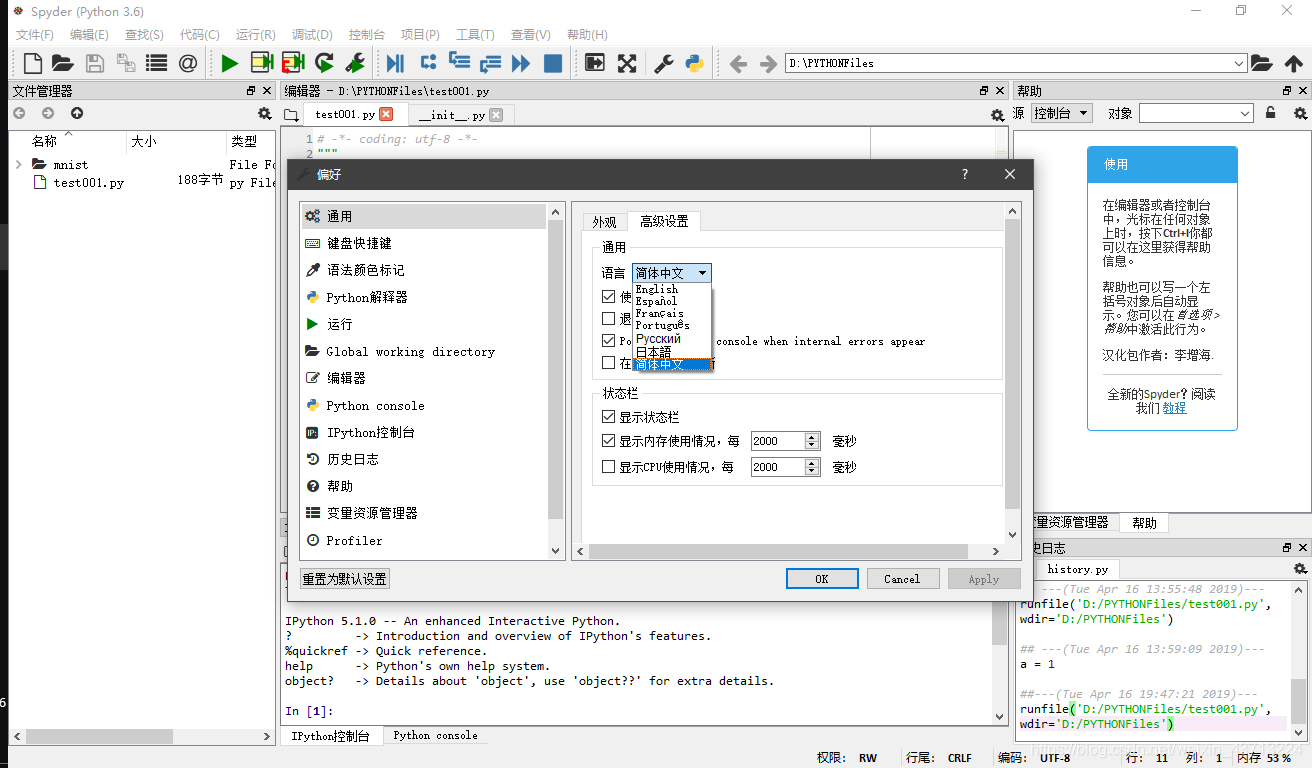Start debugging with the debug icon
The image size is (1312, 768).
pos(396,63)
